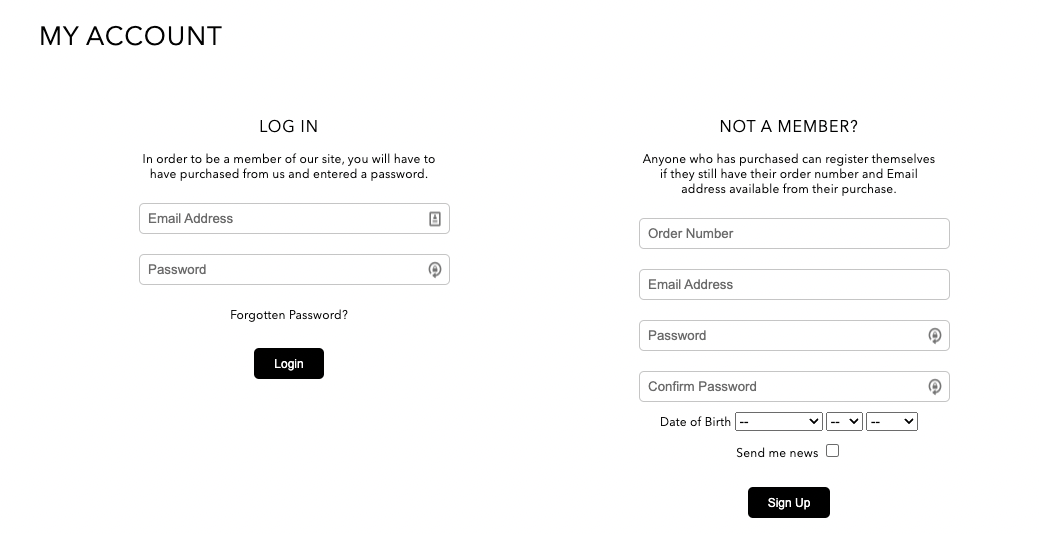Open the Date of Birth year dropdown

coord(892,421)
